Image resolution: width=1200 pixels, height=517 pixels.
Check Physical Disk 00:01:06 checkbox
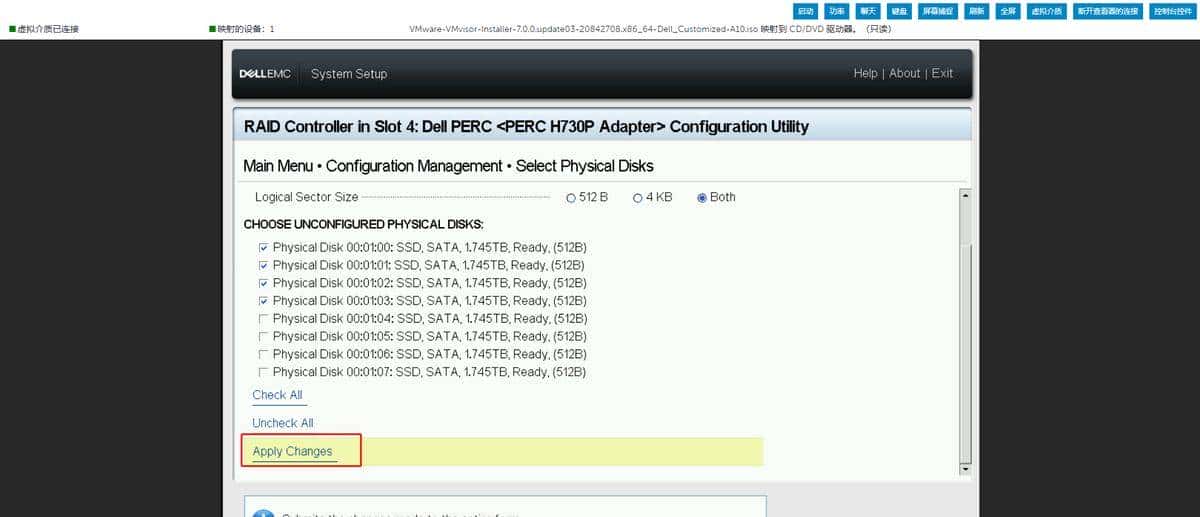point(263,354)
